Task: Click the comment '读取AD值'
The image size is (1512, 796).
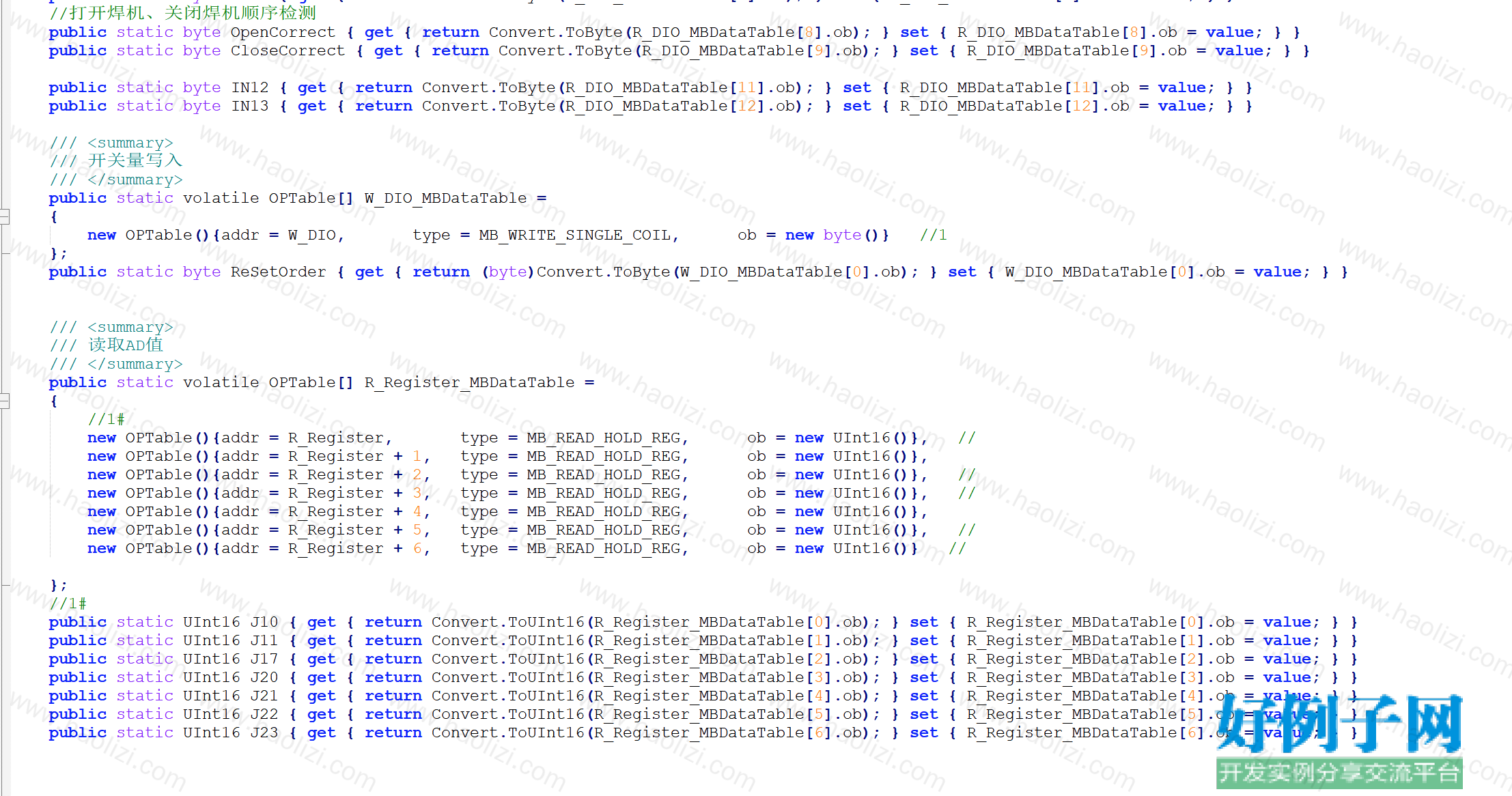Action: (126, 345)
